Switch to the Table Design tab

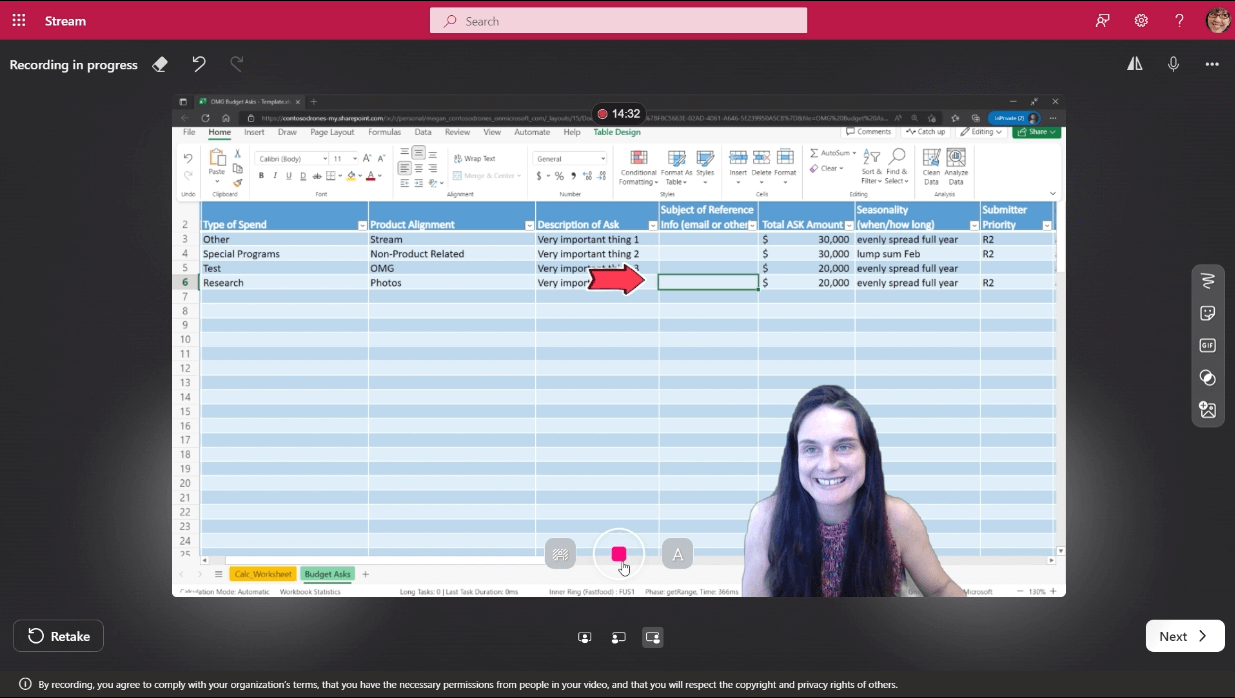617,132
